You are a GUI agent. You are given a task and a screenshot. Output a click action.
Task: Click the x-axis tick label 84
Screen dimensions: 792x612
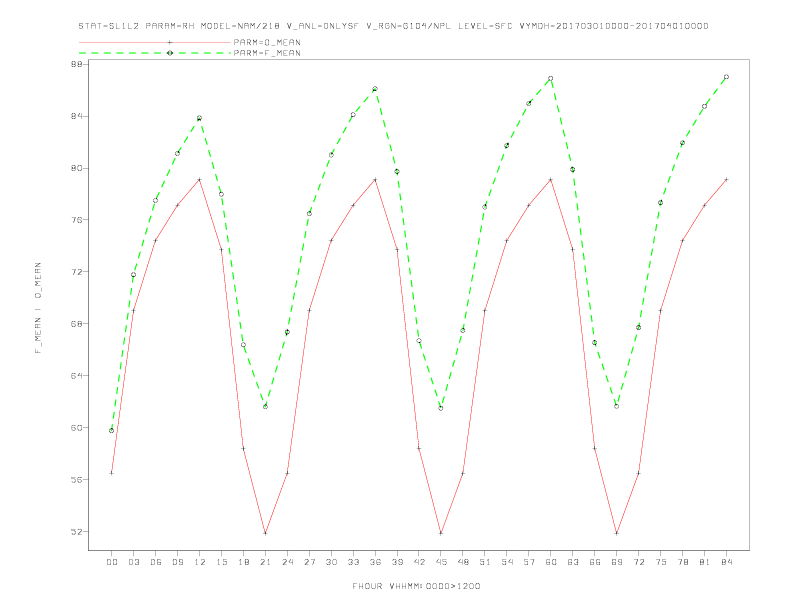pyautogui.click(x=726, y=562)
